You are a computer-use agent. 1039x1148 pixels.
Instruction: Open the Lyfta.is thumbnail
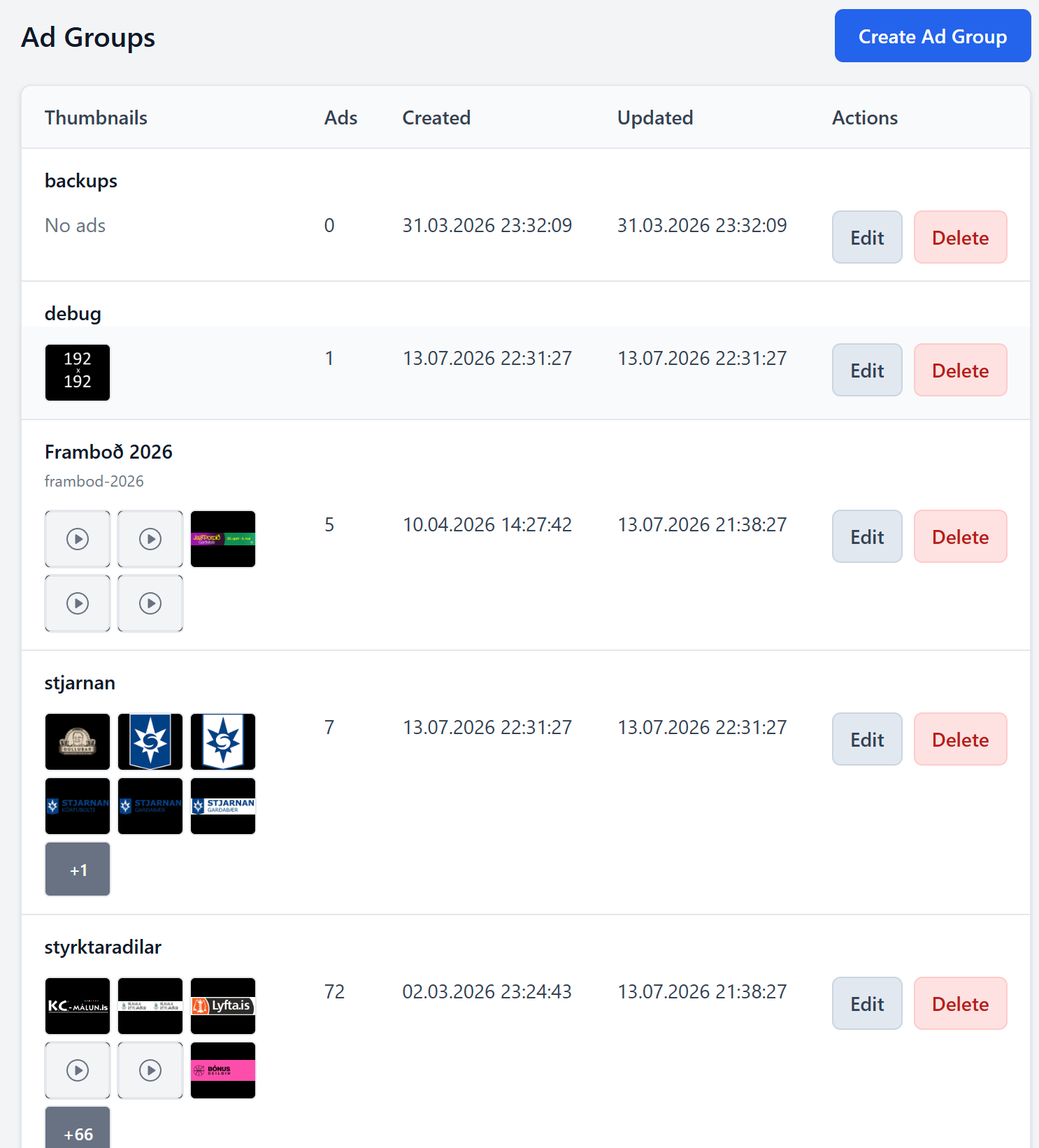(223, 1006)
